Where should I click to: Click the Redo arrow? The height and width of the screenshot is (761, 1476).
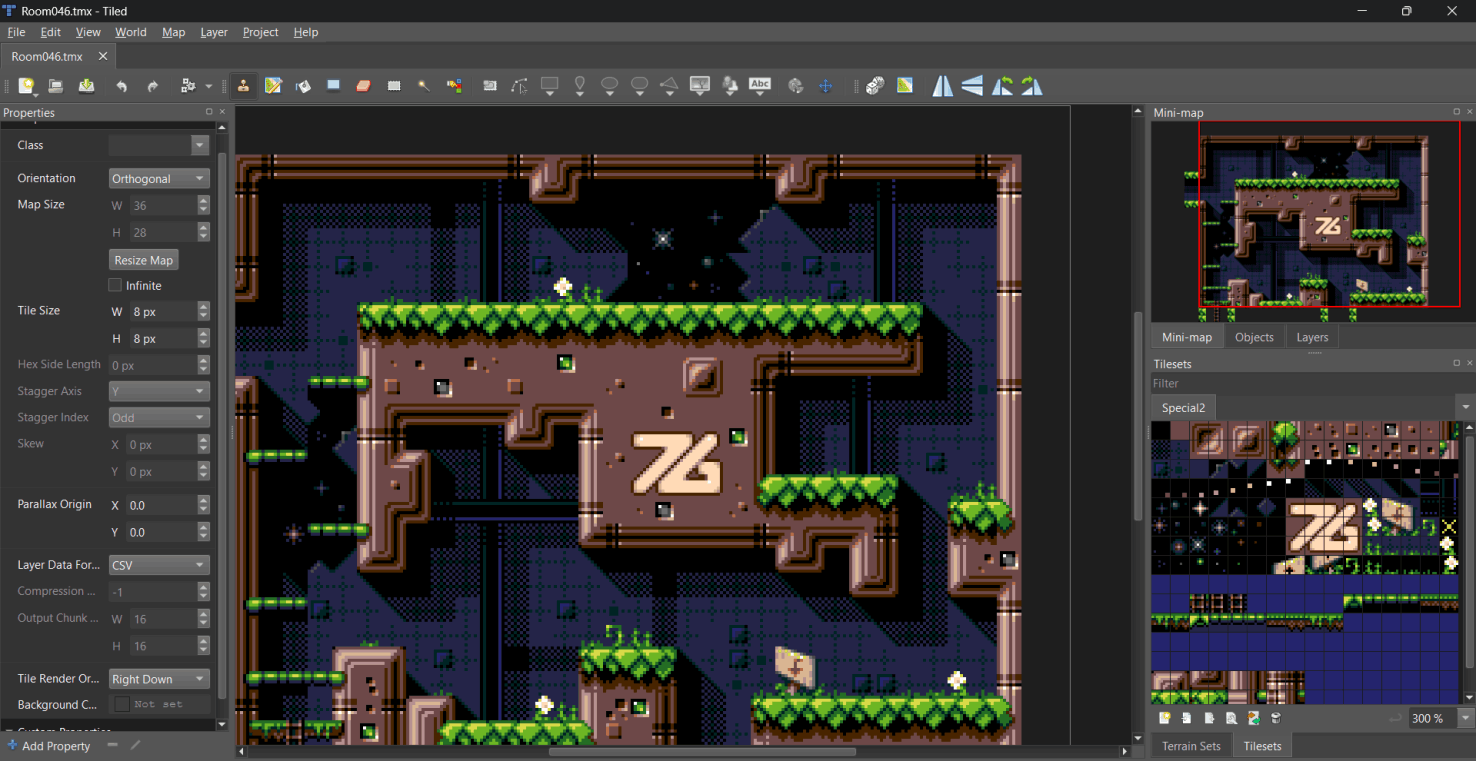[x=152, y=86]
